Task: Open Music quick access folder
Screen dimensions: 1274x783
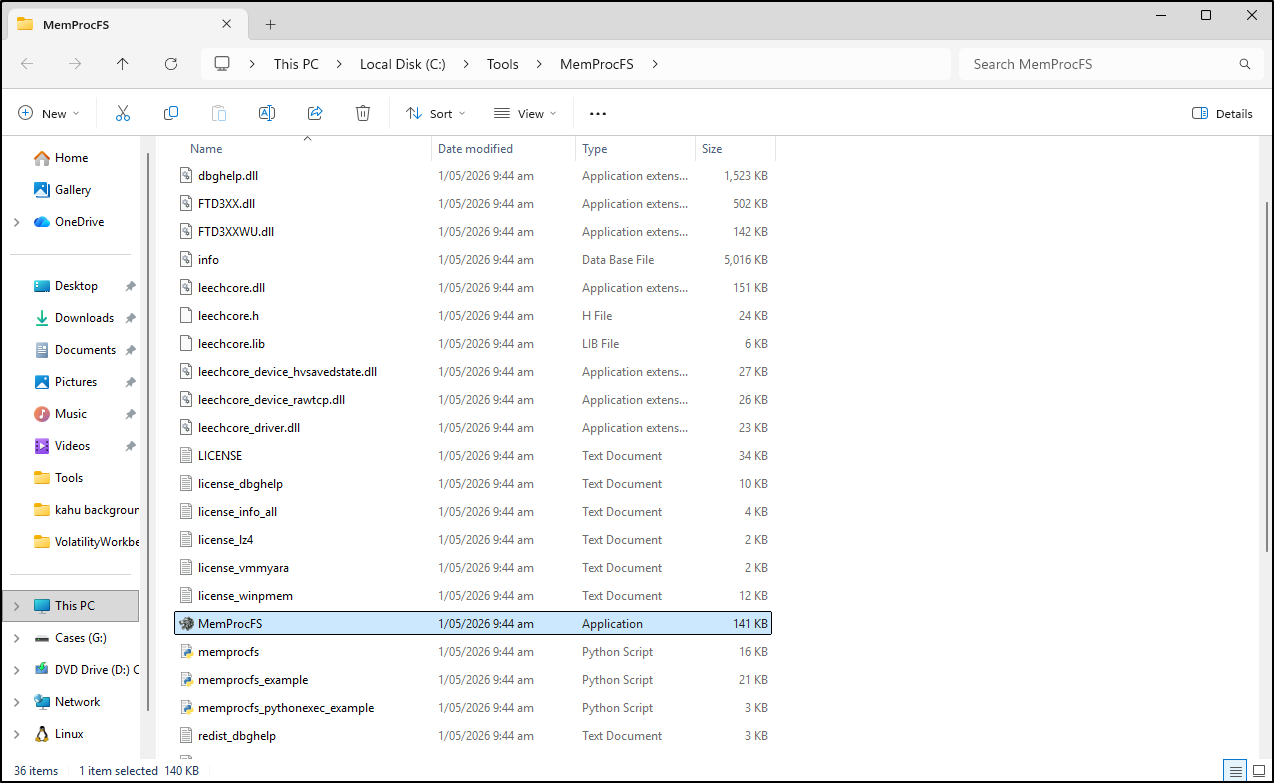Action: coord(70,414)
